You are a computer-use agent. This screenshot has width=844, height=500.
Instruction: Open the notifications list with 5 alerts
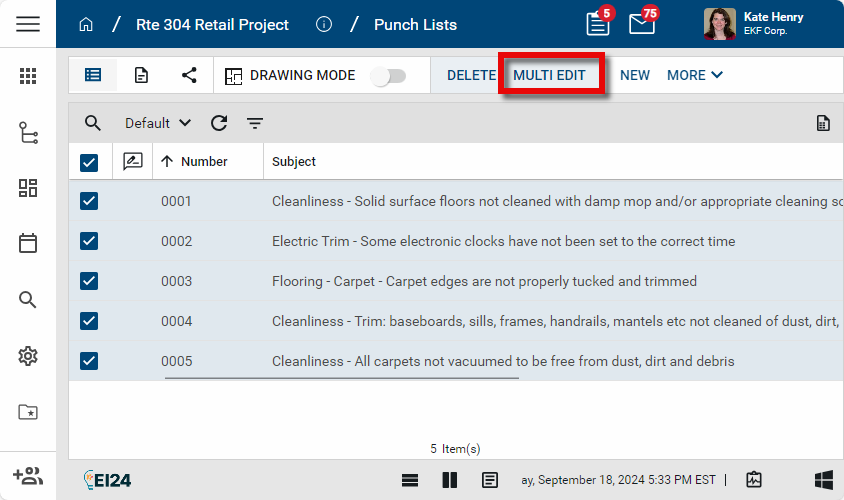pos(598,24)
